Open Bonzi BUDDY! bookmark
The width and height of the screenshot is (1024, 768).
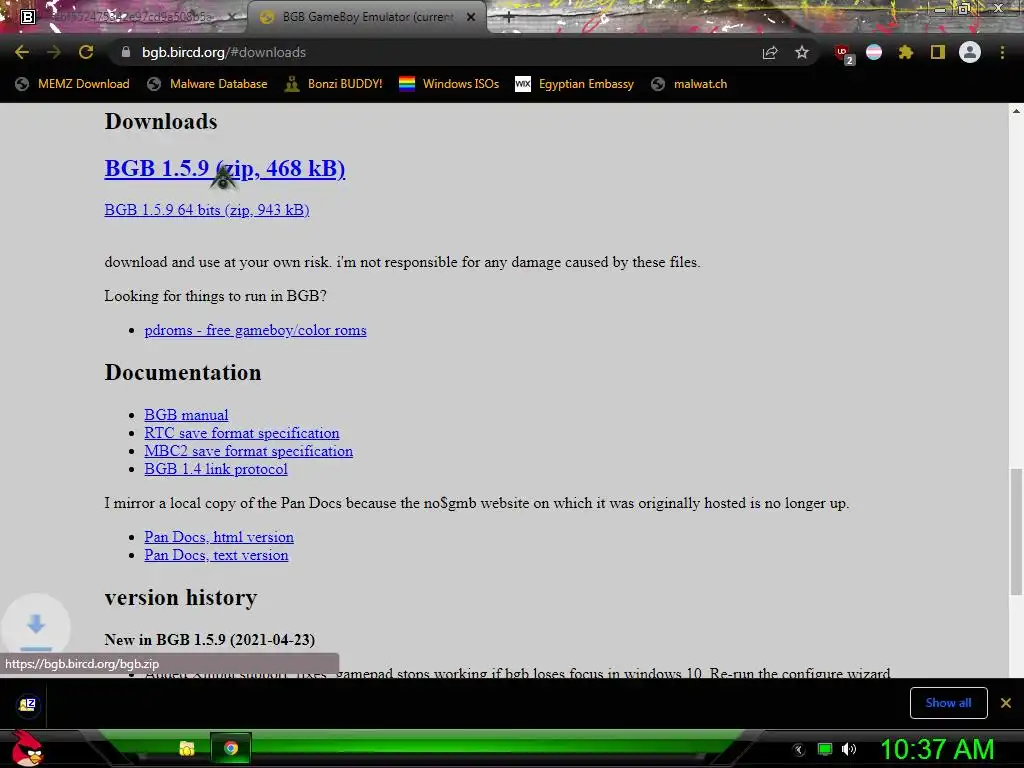(x=334, y=84)
